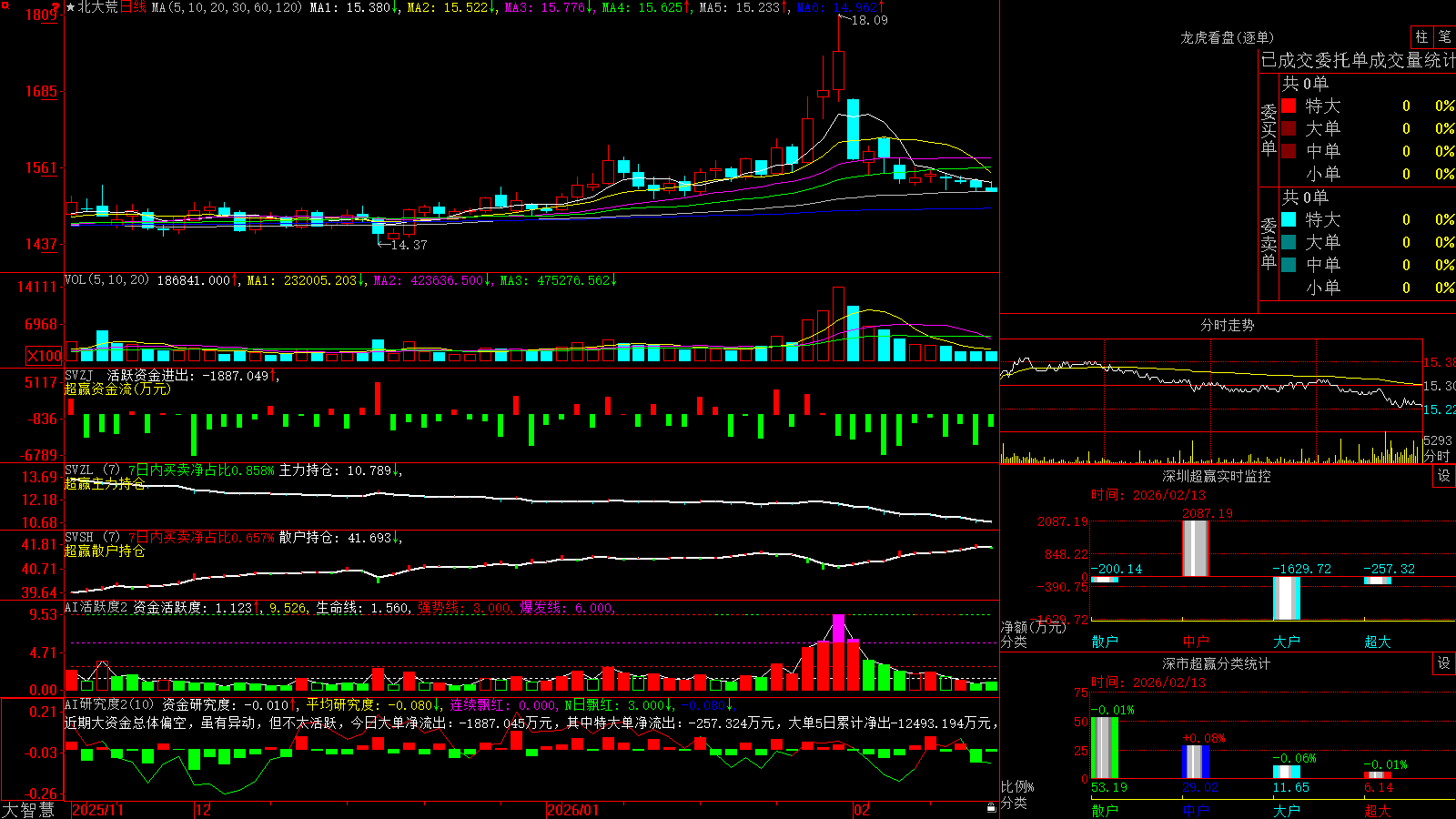Click the teal 中单 sell-order swatch
This screenshot has height=819, width=1456.
click(1289, 265)
